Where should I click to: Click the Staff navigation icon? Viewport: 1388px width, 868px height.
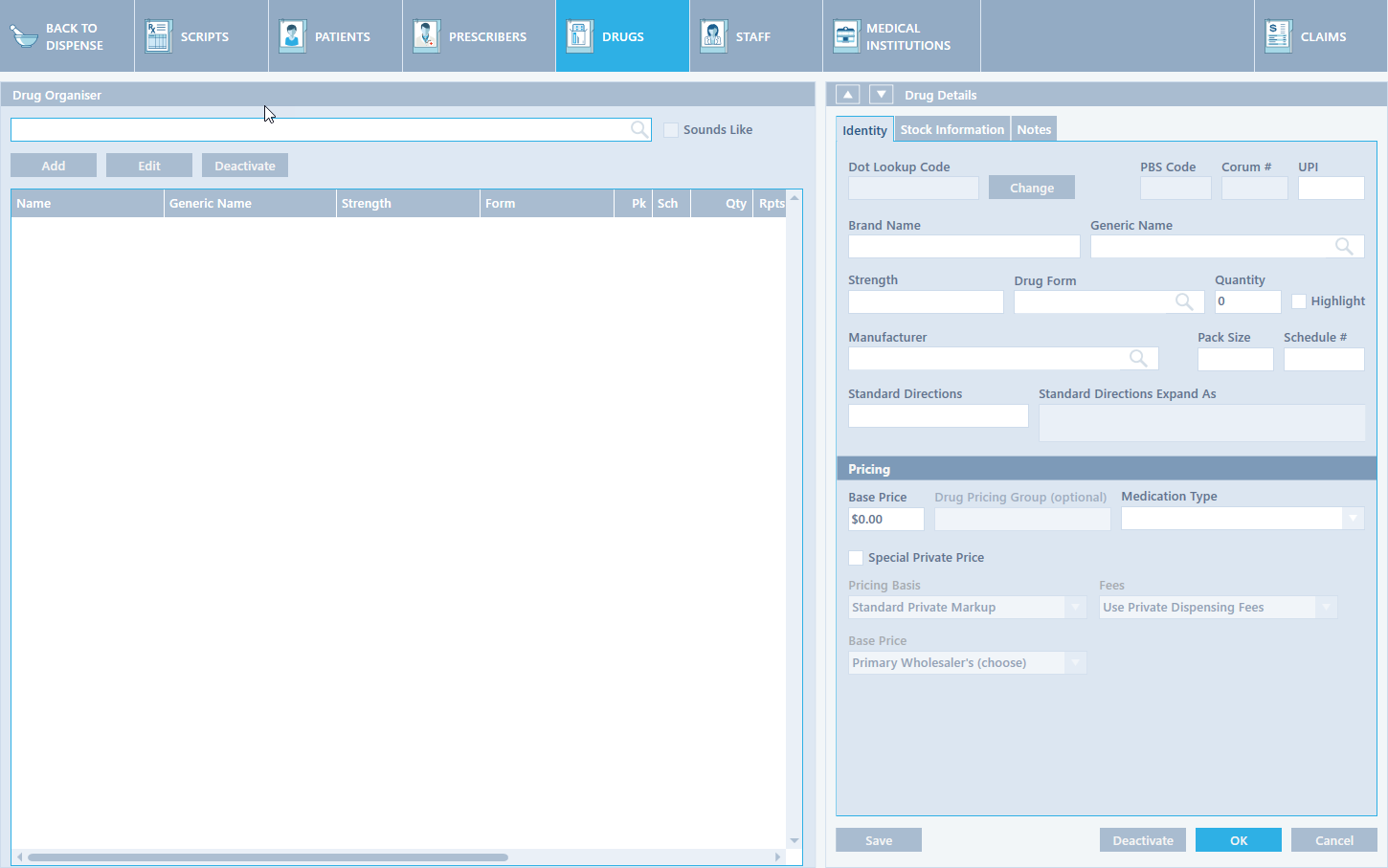[x=713, y=36]
